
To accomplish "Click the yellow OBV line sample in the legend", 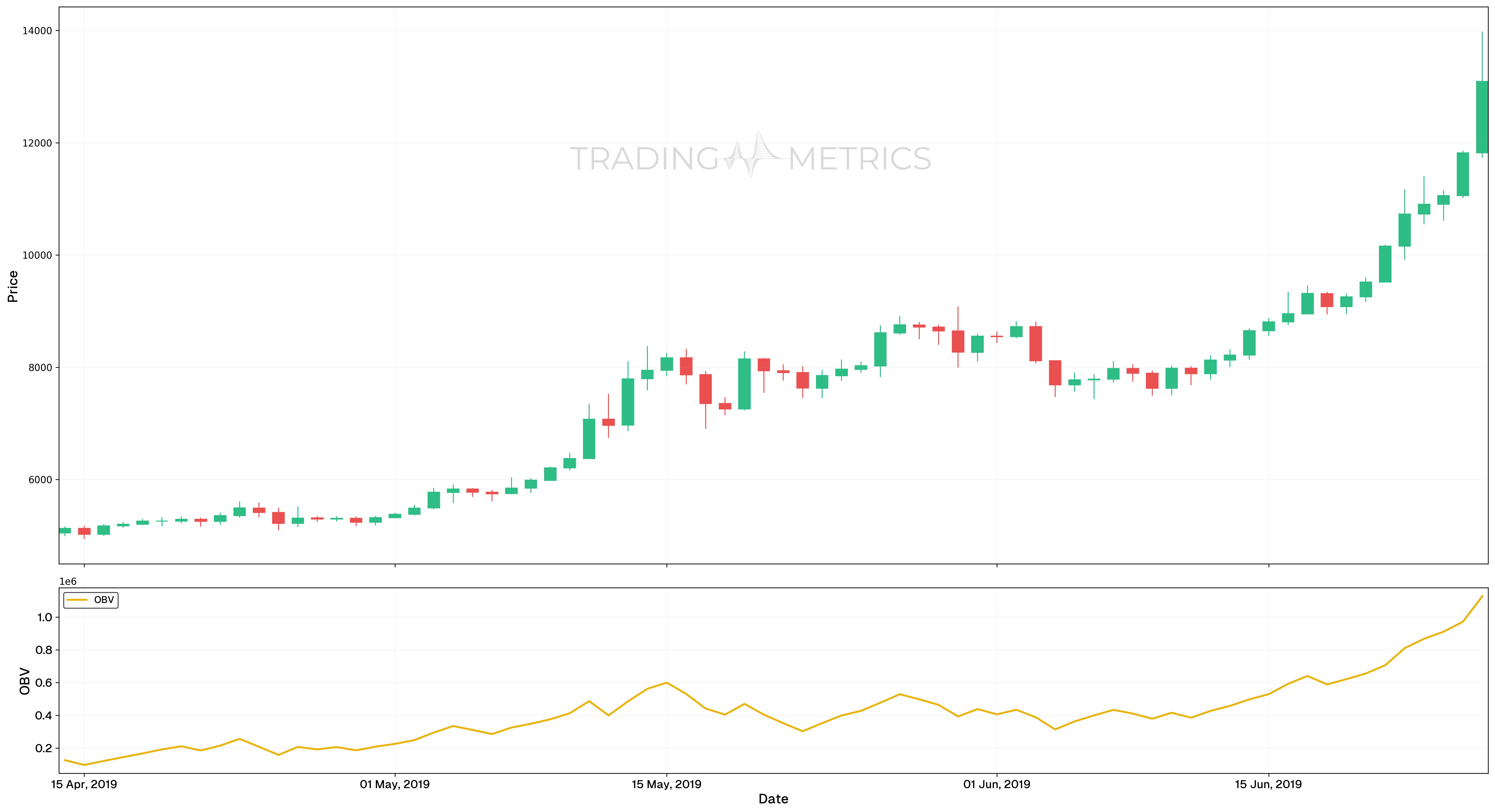I will pyautogui.click(x=77, y=600).
